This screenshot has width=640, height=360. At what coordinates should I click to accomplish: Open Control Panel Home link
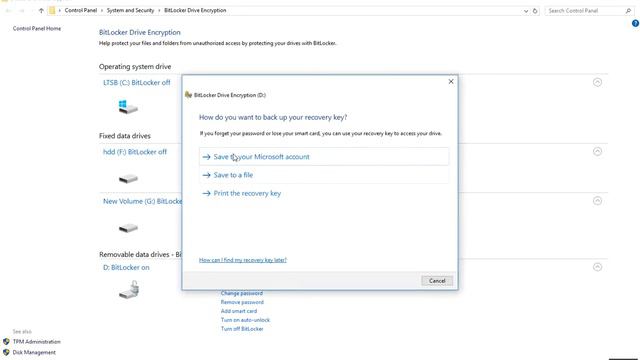coord(37,29)
